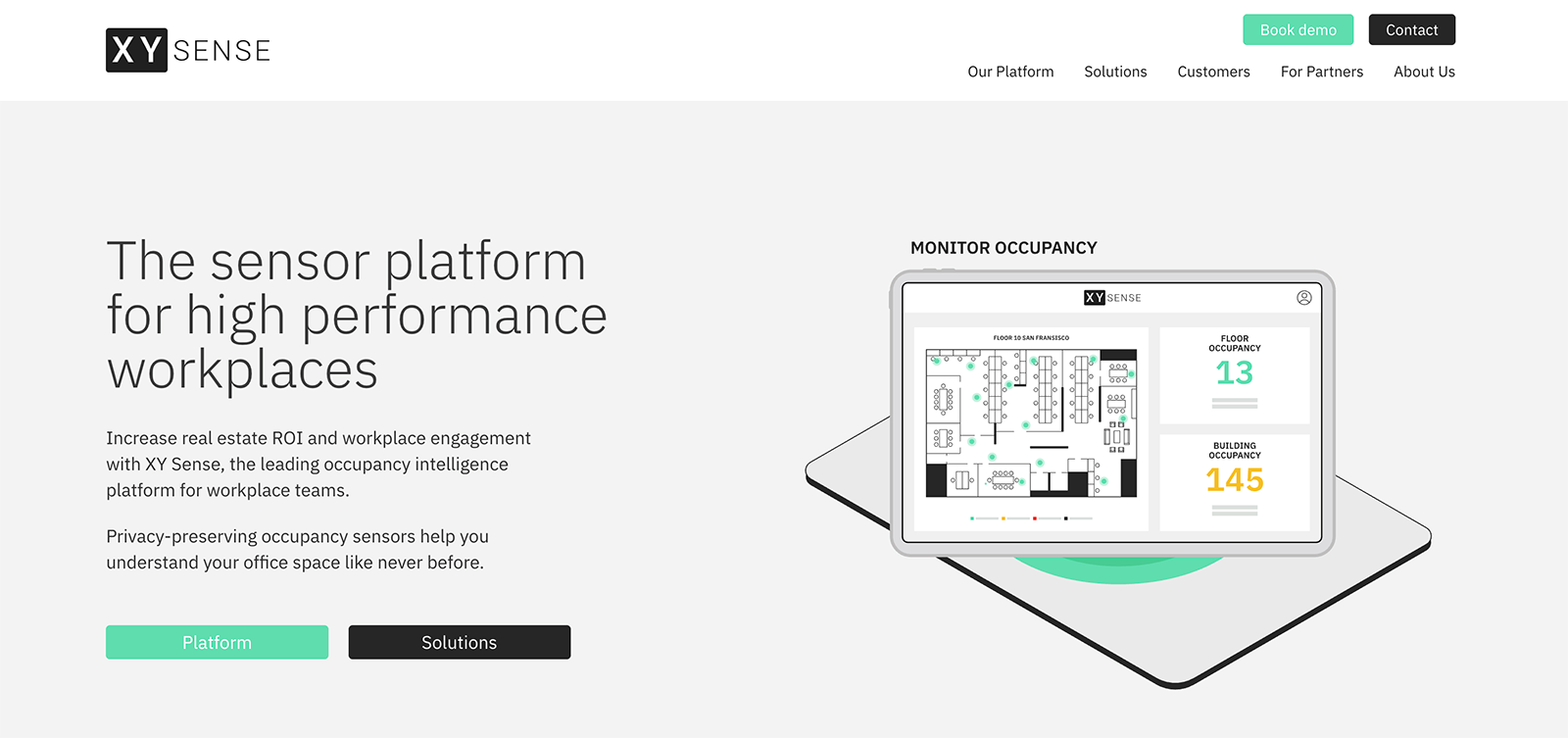Image resolution: width=1568 pixels, height=738 pixels.
Task: Click the 'Privacy-preserving occupancy sensors' paragraph
Action: pyautogui.click(x=297, y=549)
